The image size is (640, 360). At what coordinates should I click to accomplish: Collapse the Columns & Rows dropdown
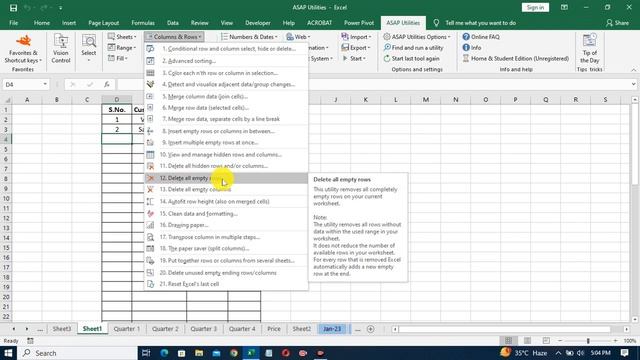tap(174, 37)
